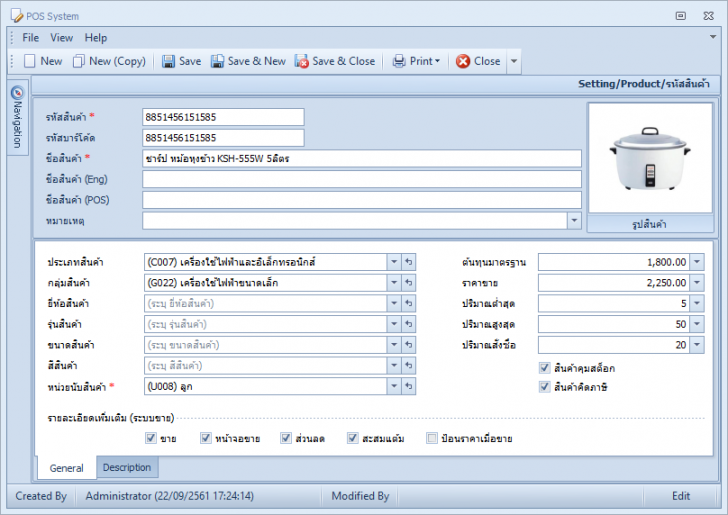The image size is (728, 515).
Task: Restore the POS System window
Action: coord(681,16)
